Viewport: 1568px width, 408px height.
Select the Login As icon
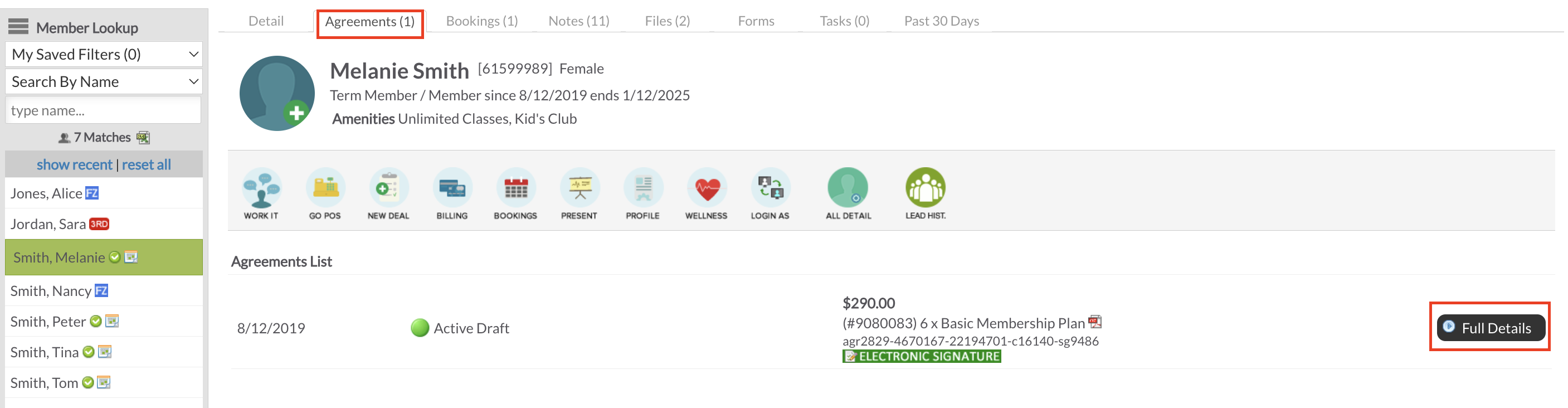click(770, 188)
